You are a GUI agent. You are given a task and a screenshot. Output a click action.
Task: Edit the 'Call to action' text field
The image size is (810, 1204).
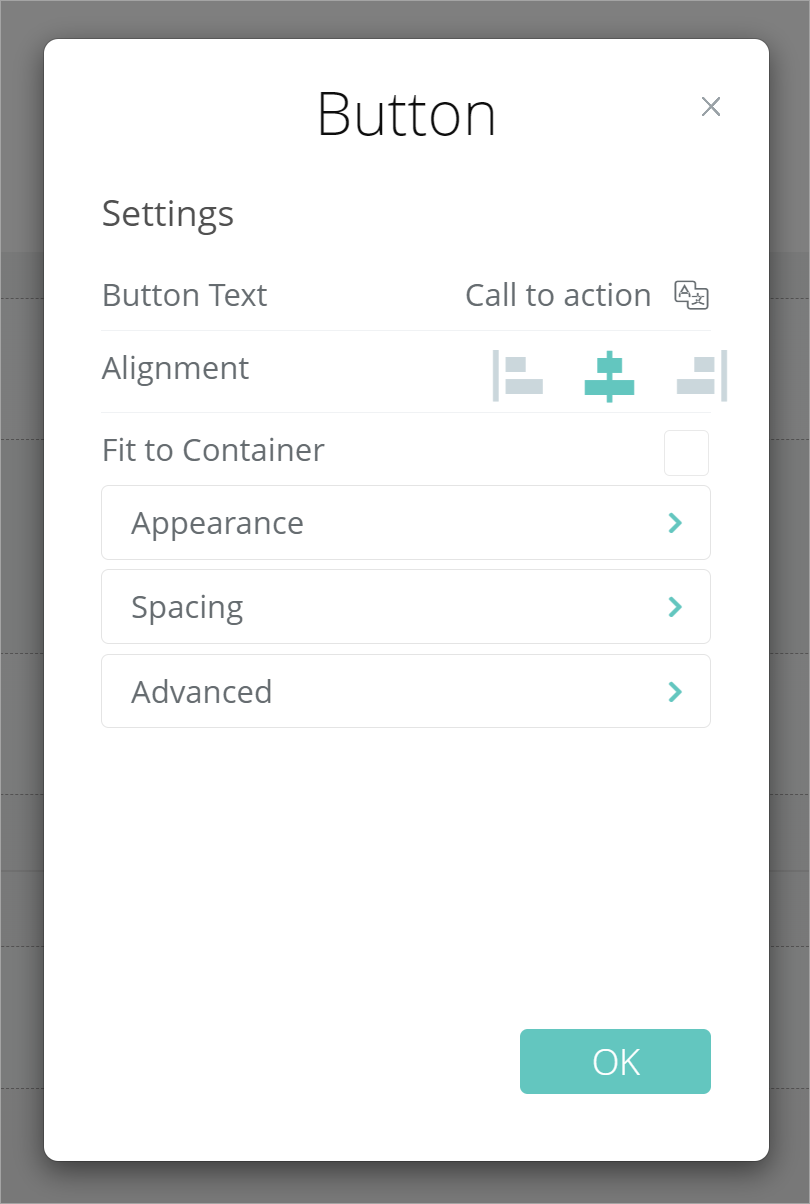coord(558,295)
